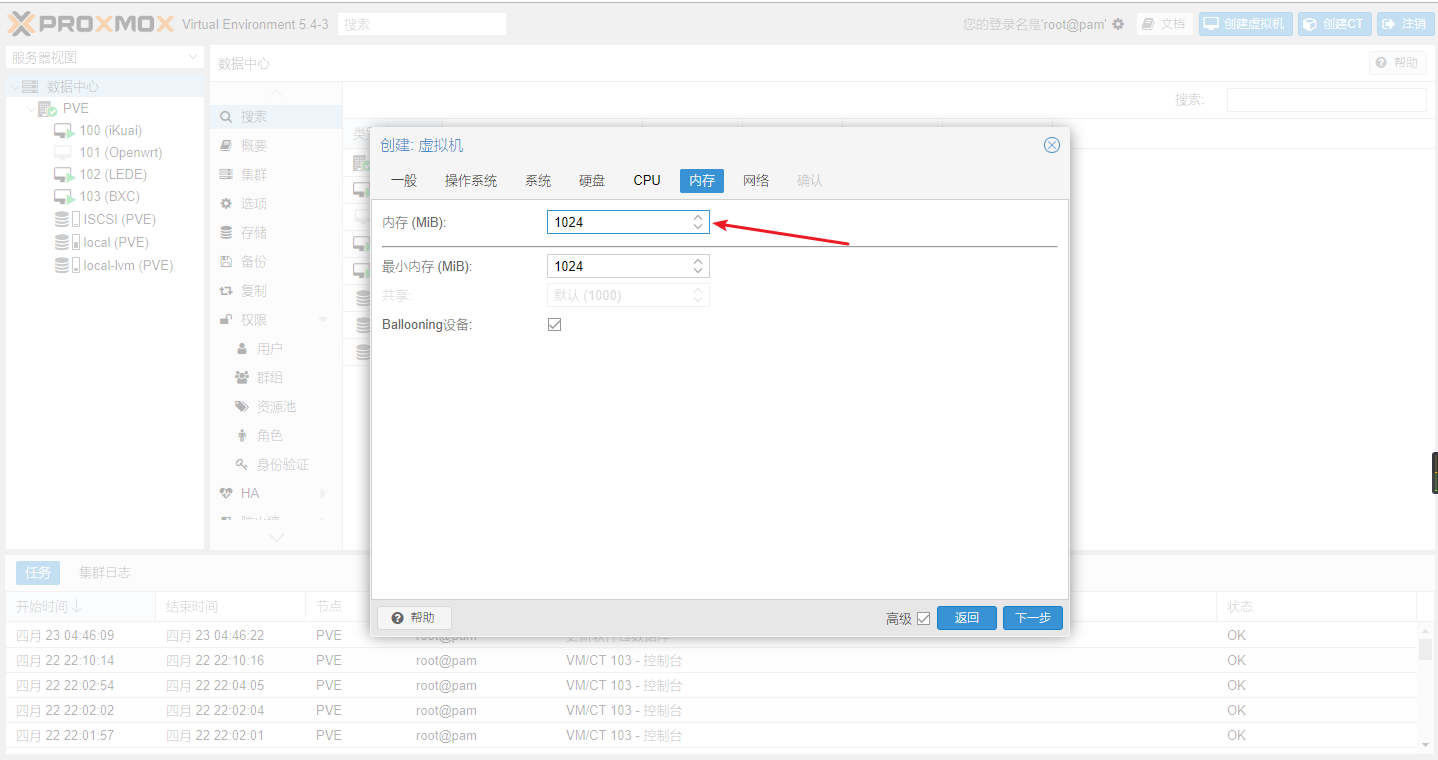1438x760 pixels.
Task: Select the local-lvm (PVE) storage
Action: pyautogui.click(x=106, y=265)
